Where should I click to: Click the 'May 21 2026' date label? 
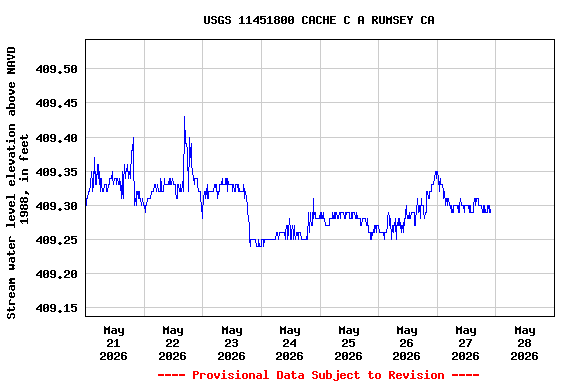pyautogui.click(x=114, y=343)
